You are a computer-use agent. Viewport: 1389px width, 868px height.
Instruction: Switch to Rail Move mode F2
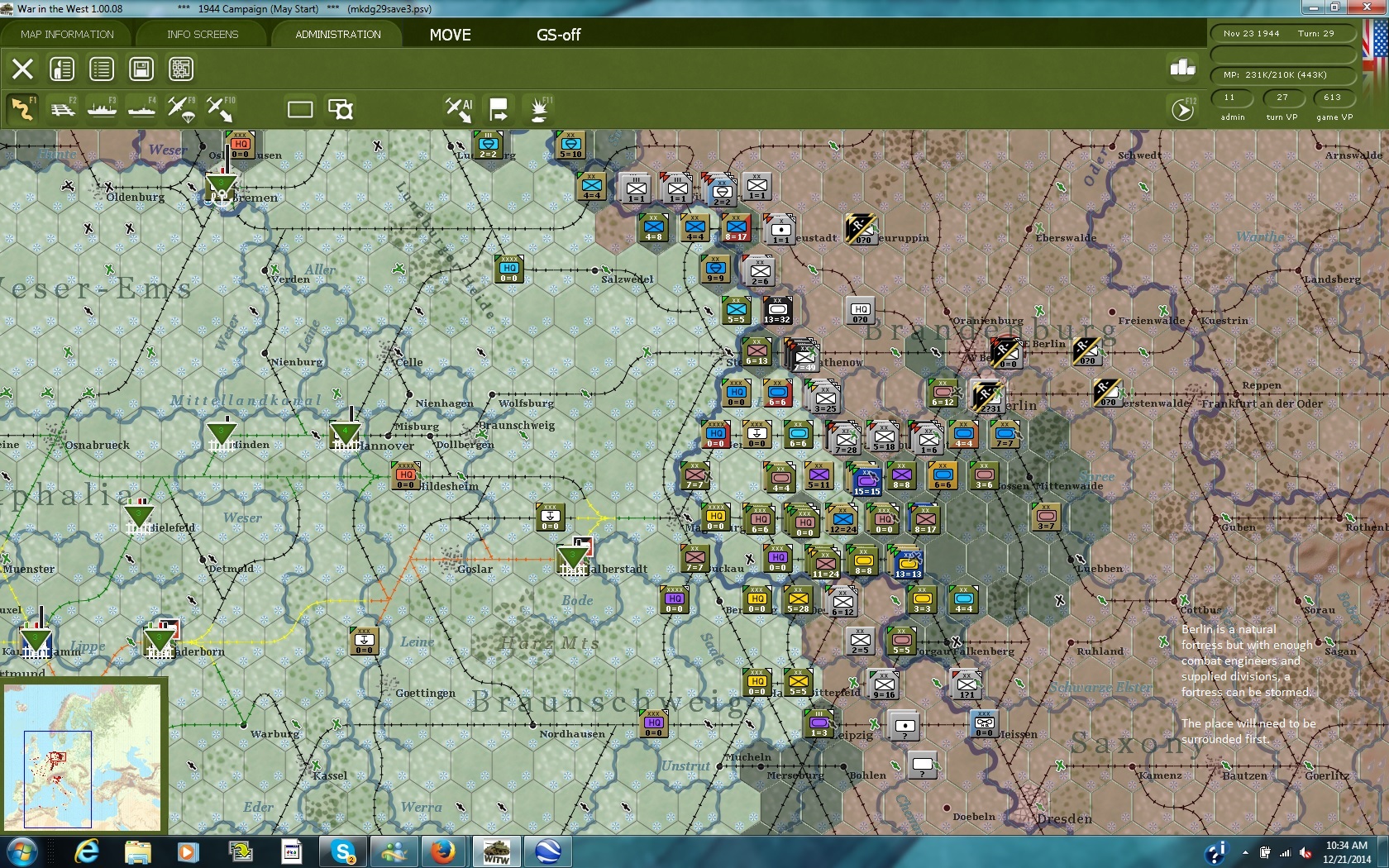click(62, 109)
